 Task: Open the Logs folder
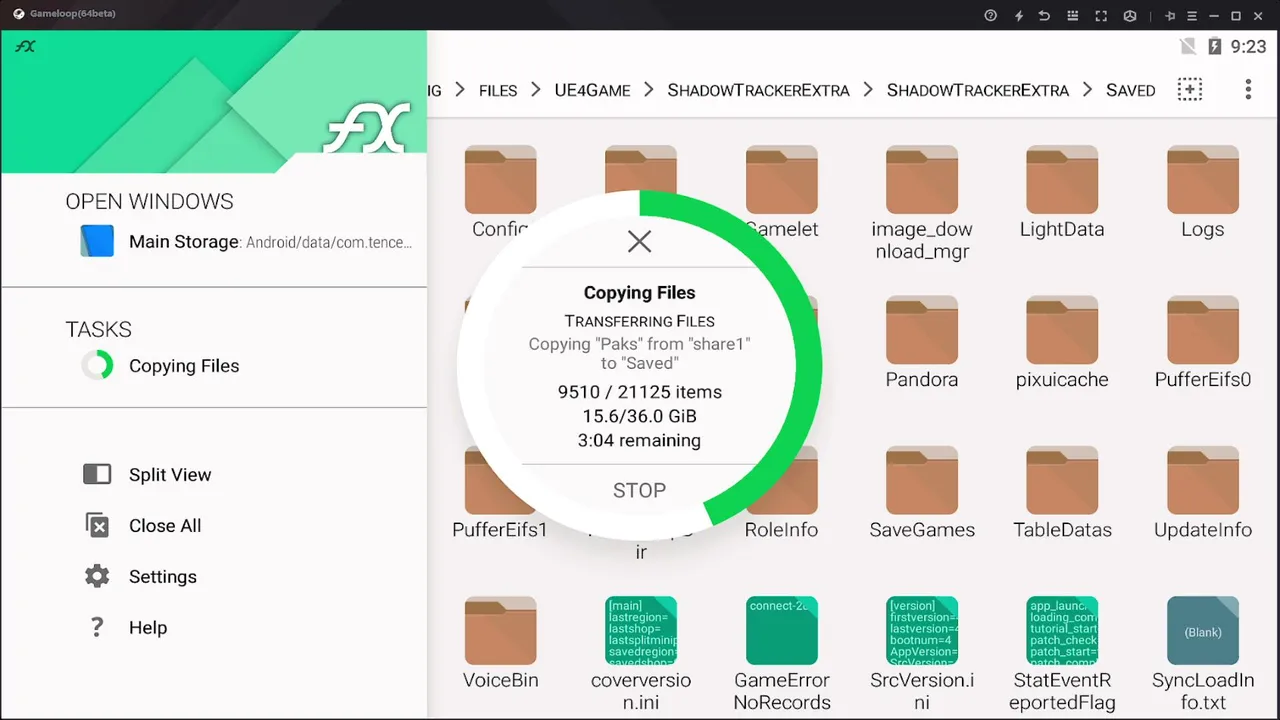1202,192
